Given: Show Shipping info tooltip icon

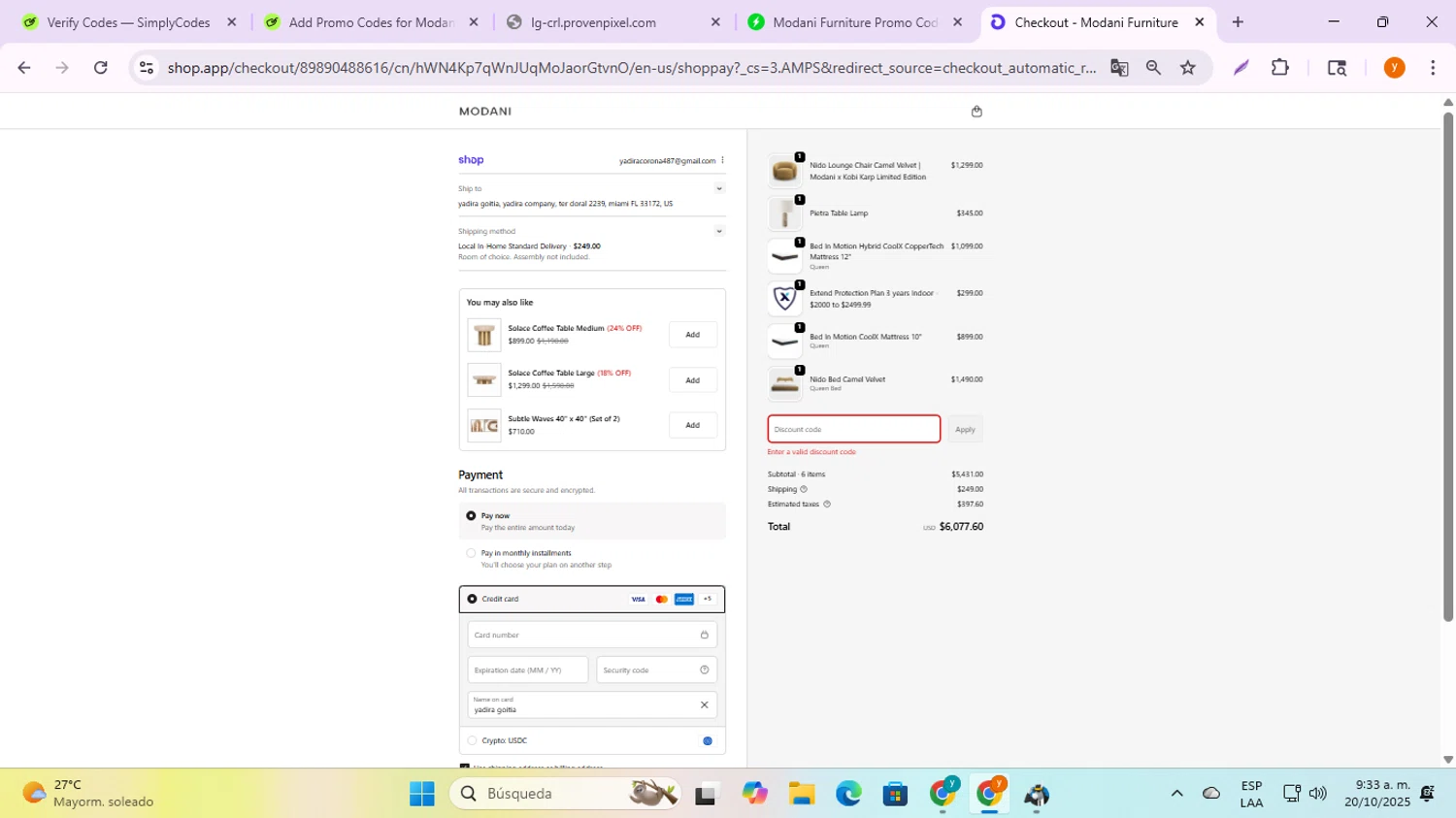Looking at the screenshot, I should coord(803,490).
